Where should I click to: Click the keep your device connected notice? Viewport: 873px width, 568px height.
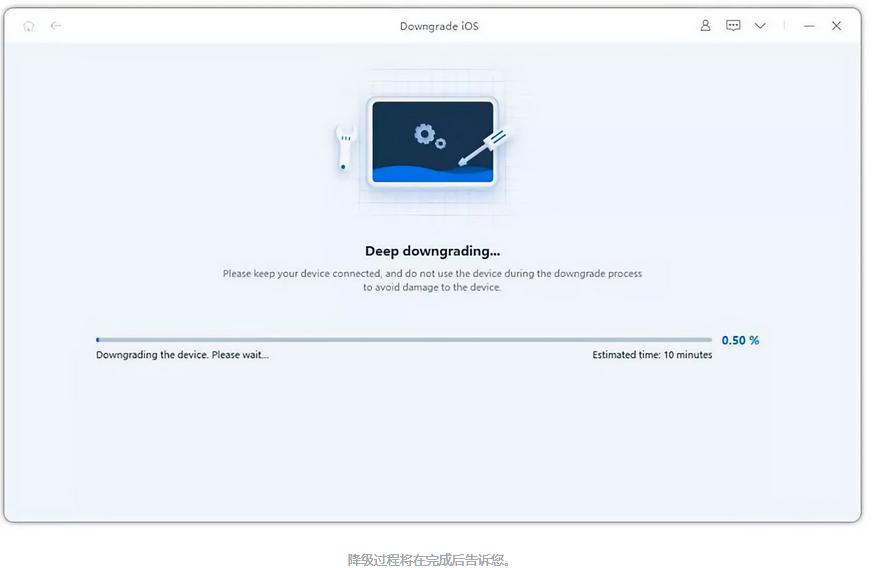433,280
